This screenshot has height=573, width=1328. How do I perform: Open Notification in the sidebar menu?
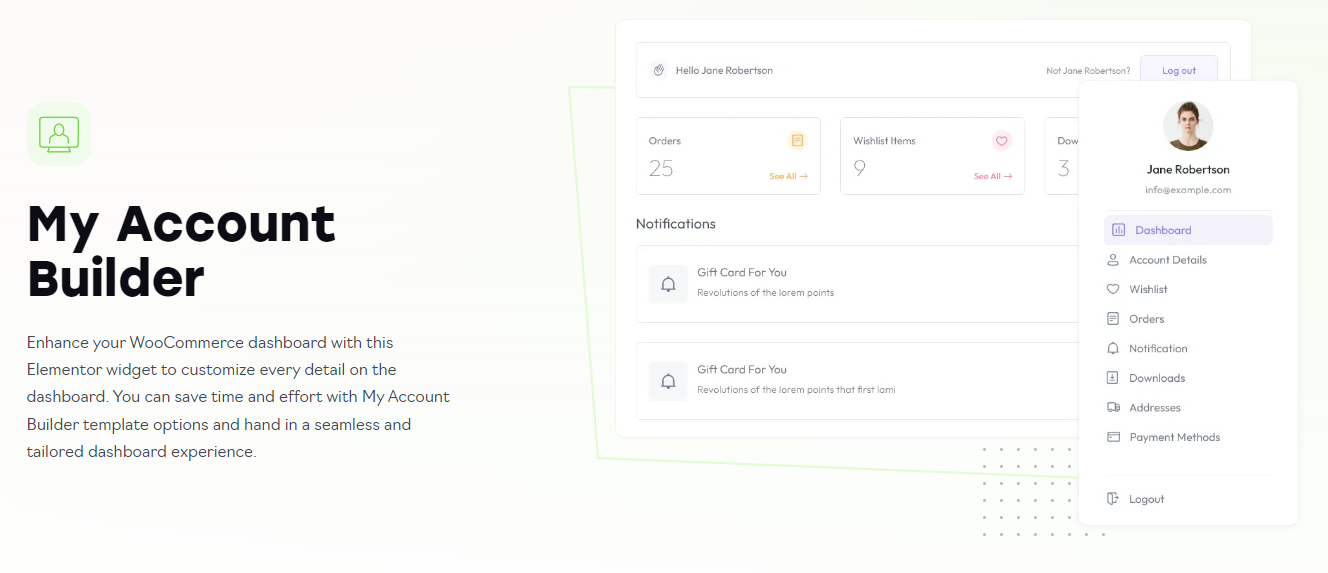(x=1158, y=348)
